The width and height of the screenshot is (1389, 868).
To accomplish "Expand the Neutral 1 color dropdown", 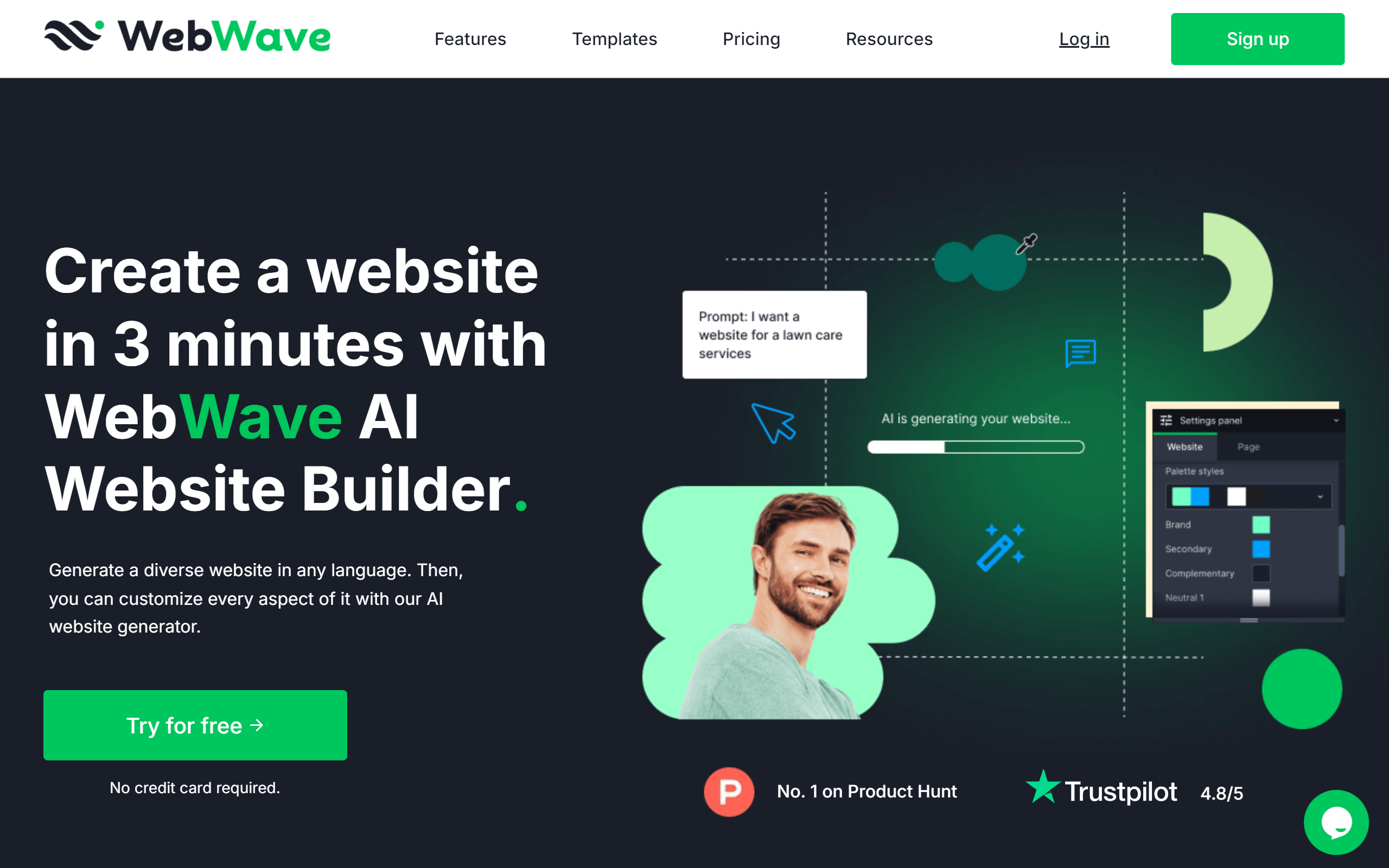I will click(1261, 597).
